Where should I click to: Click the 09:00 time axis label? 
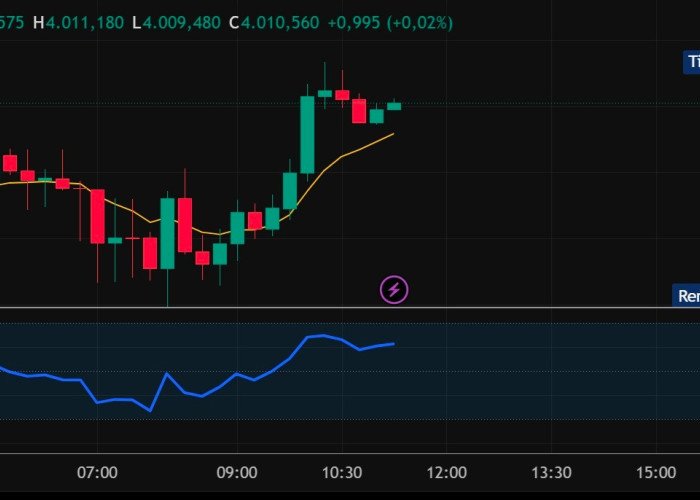pyautogui.click(x=237, y=472)
